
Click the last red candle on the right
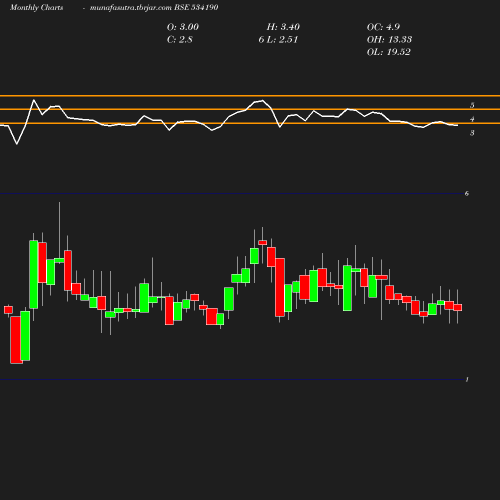point(458,307)
